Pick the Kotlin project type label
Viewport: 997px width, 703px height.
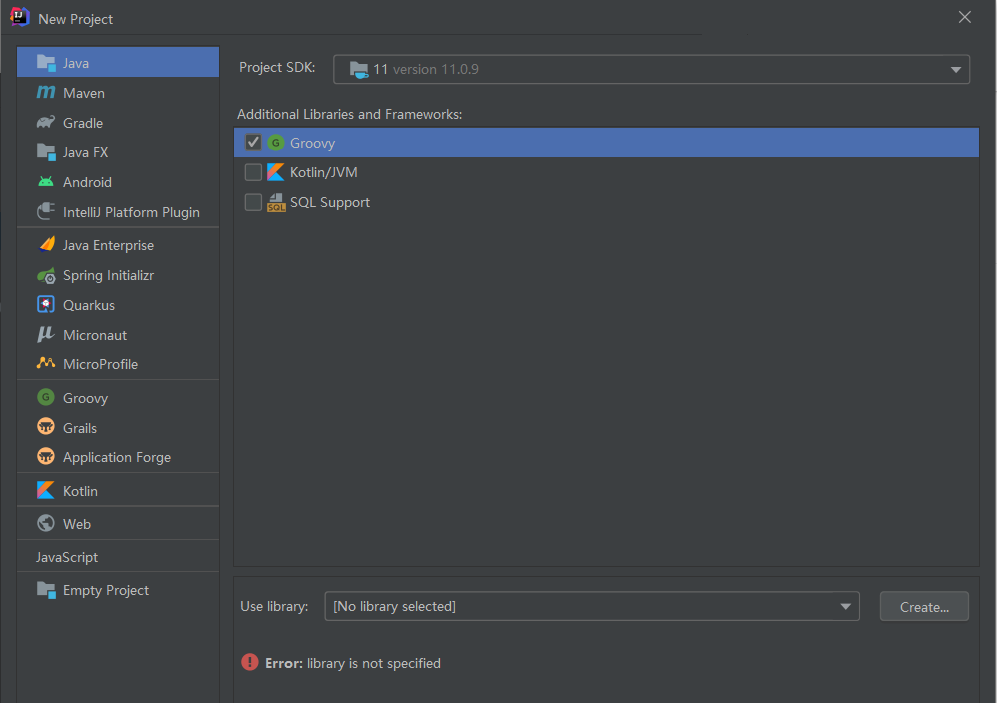(x=80, y=491)
